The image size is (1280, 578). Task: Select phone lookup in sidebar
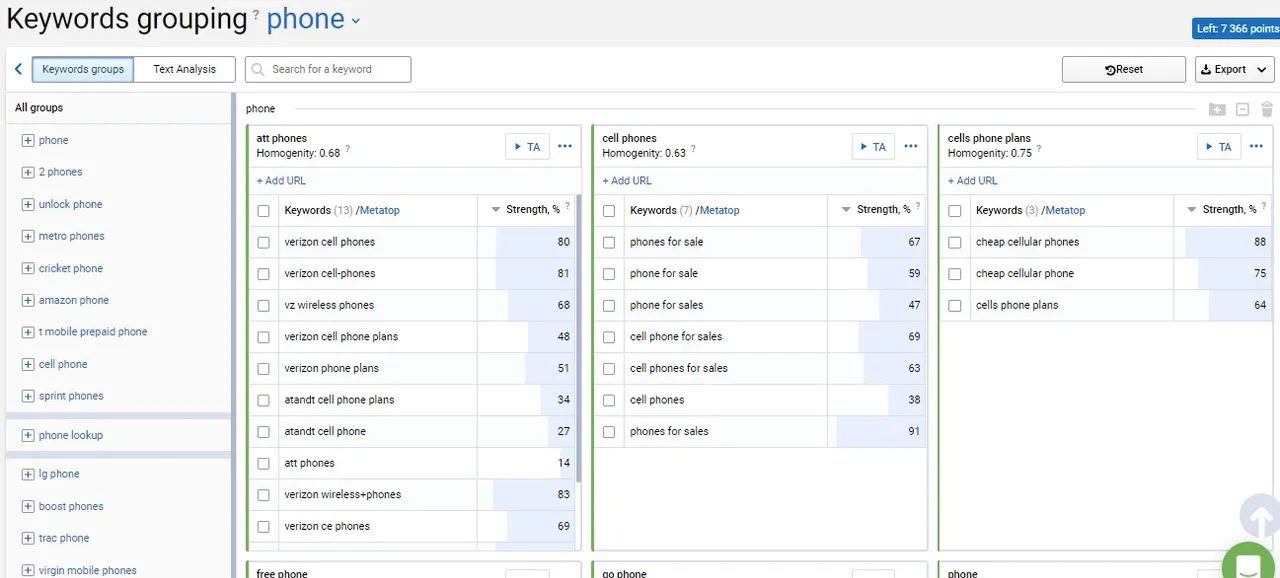pos(71,435)
